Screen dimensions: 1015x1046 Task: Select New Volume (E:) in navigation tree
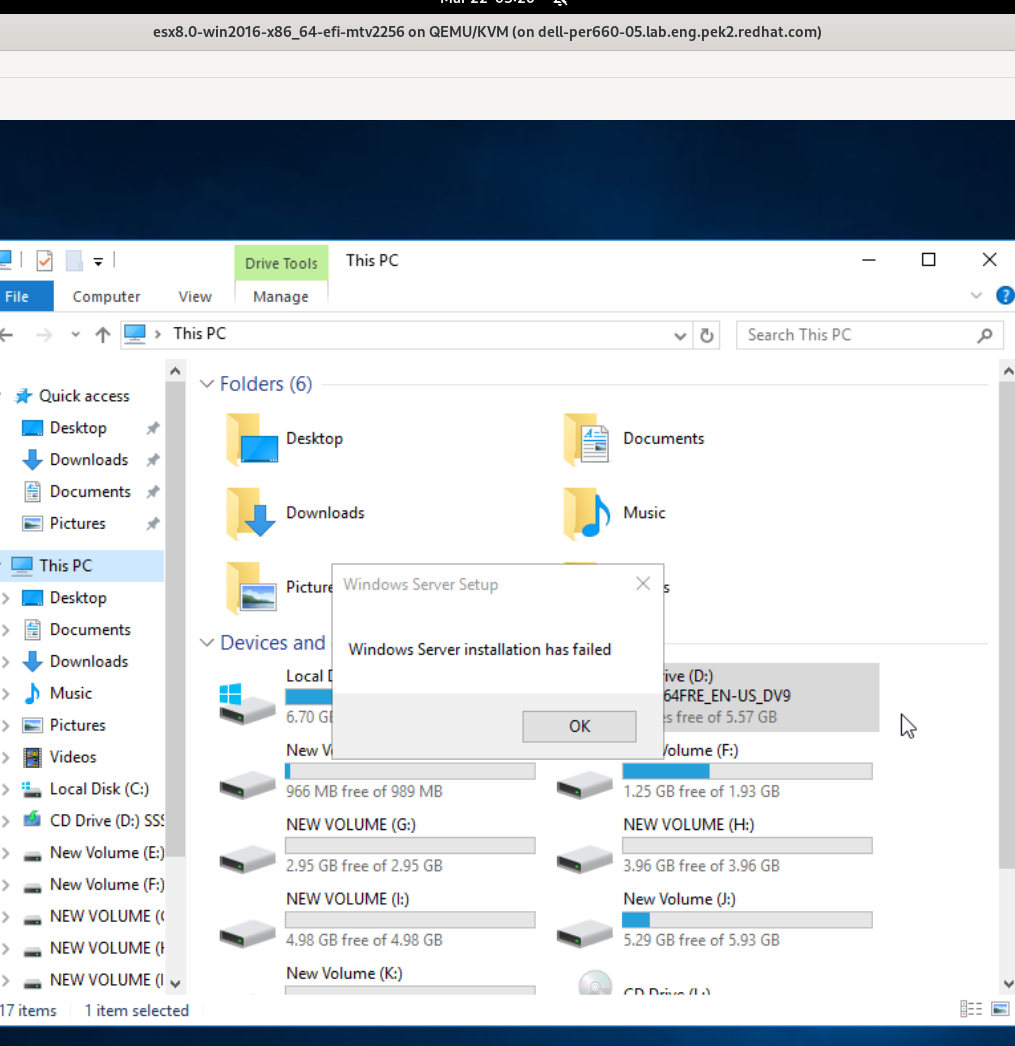pos(107,853)
